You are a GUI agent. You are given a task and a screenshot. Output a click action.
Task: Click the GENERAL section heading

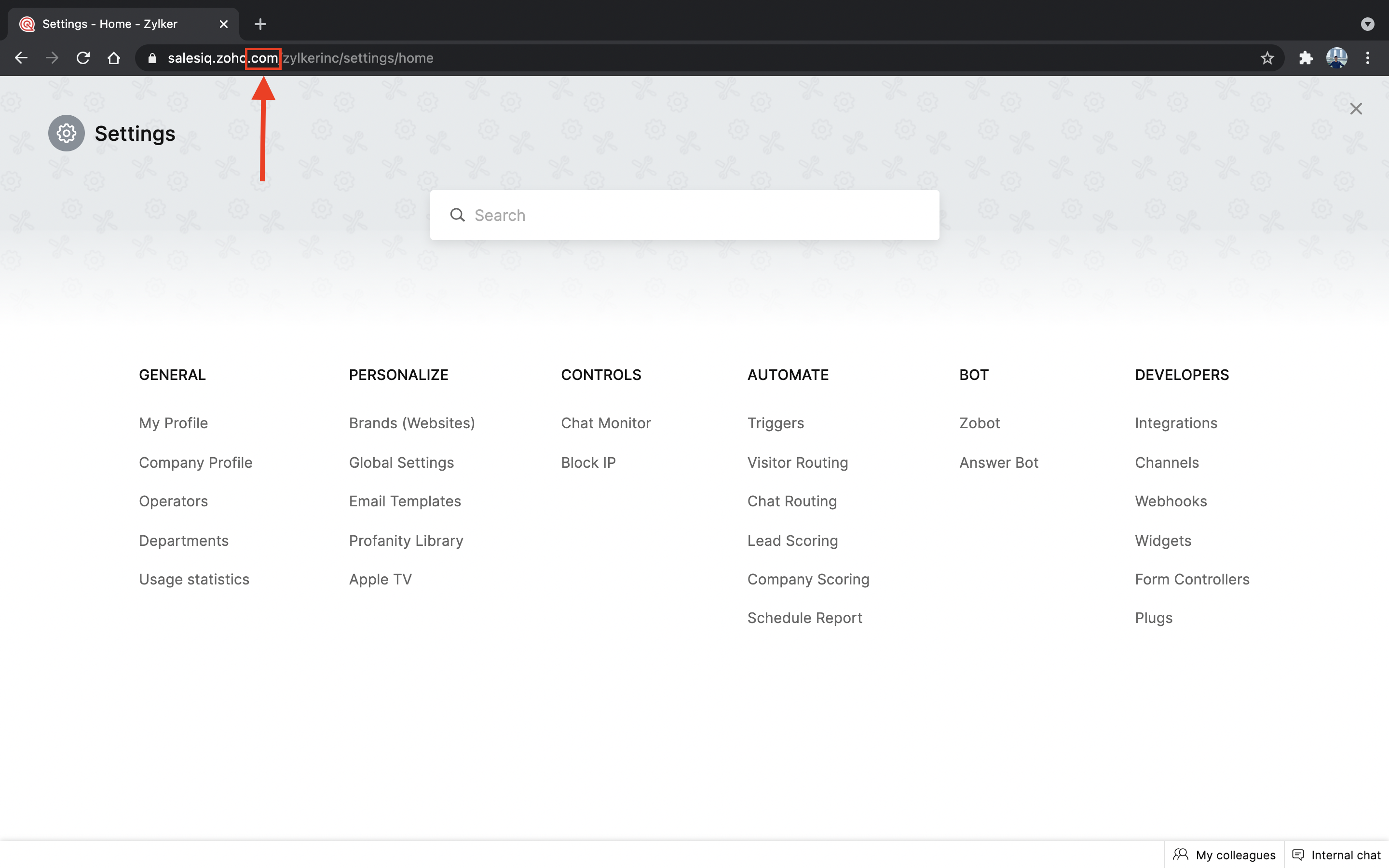pyautogui.click(x=172, y=375)
